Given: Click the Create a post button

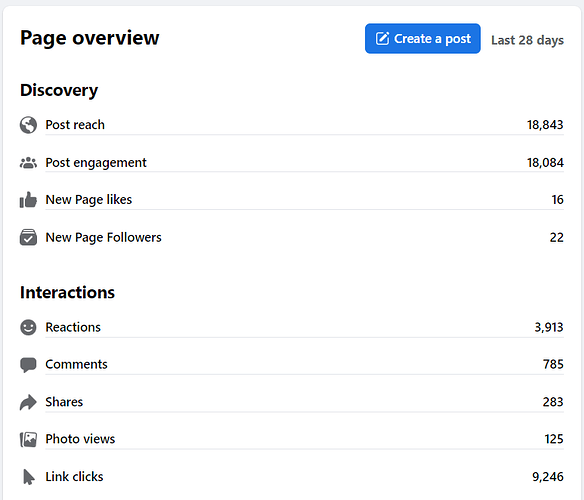Looking at the screenshot, I should pyautogui.click(x=423, y=39).
